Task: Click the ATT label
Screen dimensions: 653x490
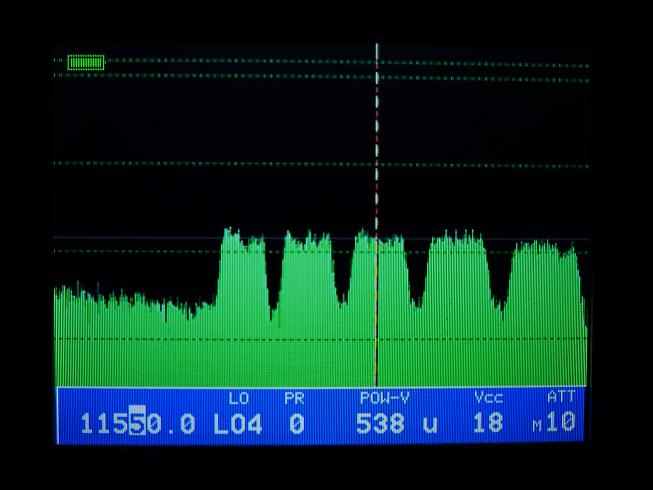Action: 561,397
